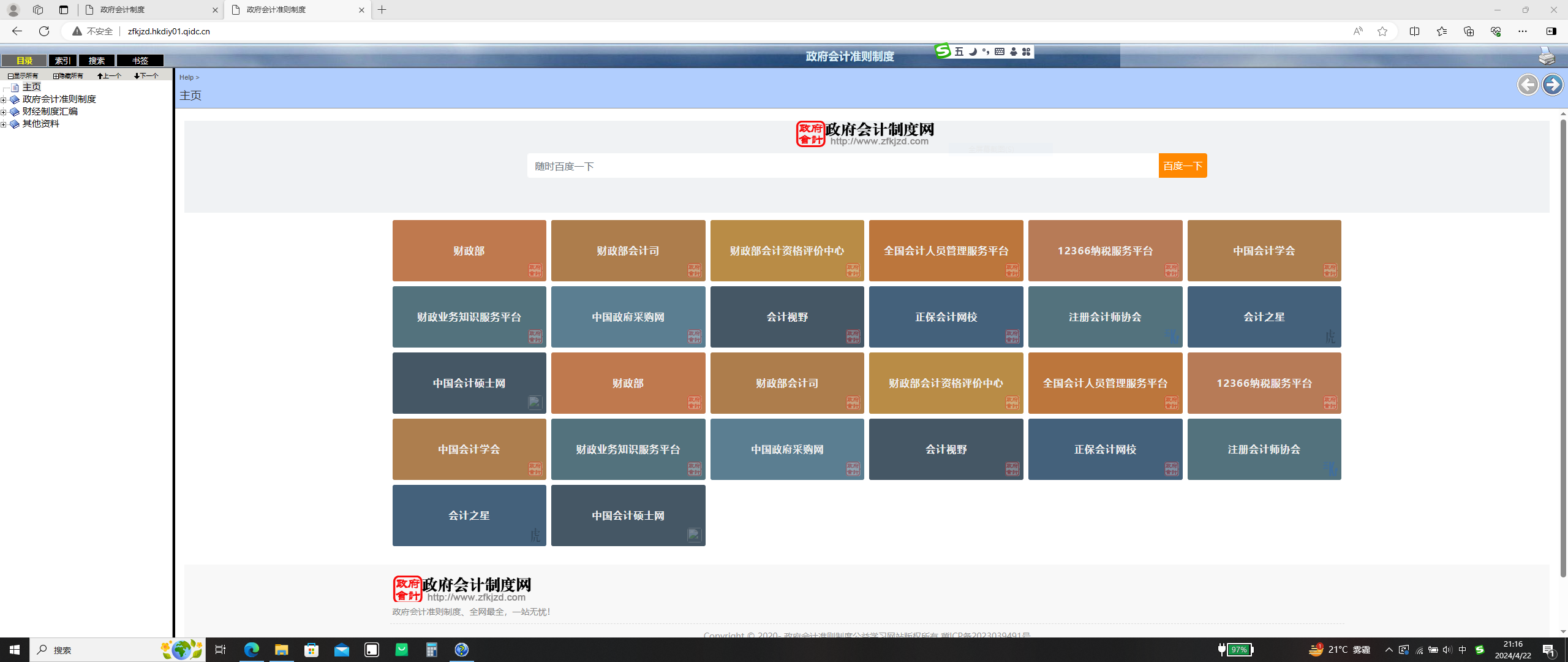The image size is (1568, 662).
Task: Open the Collections icon
Action: tap(1468, 31)
